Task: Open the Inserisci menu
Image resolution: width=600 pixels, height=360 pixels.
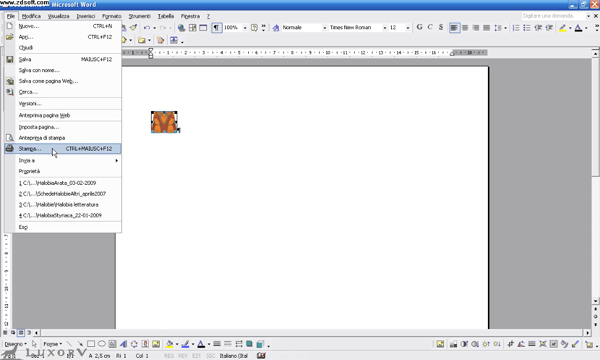Action: [x=86, y=16]
